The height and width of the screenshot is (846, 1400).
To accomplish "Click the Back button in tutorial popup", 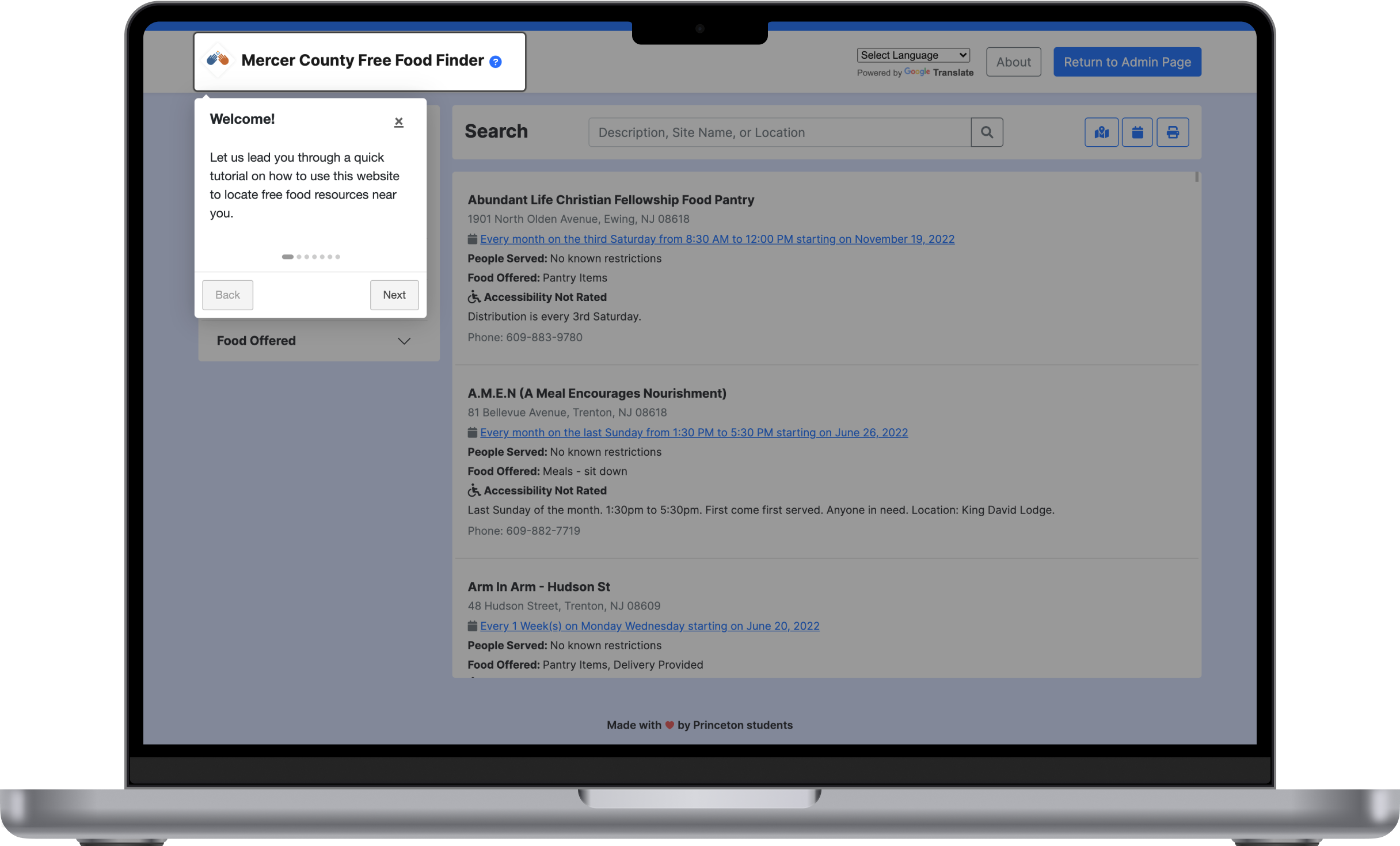I will (227, 295).
